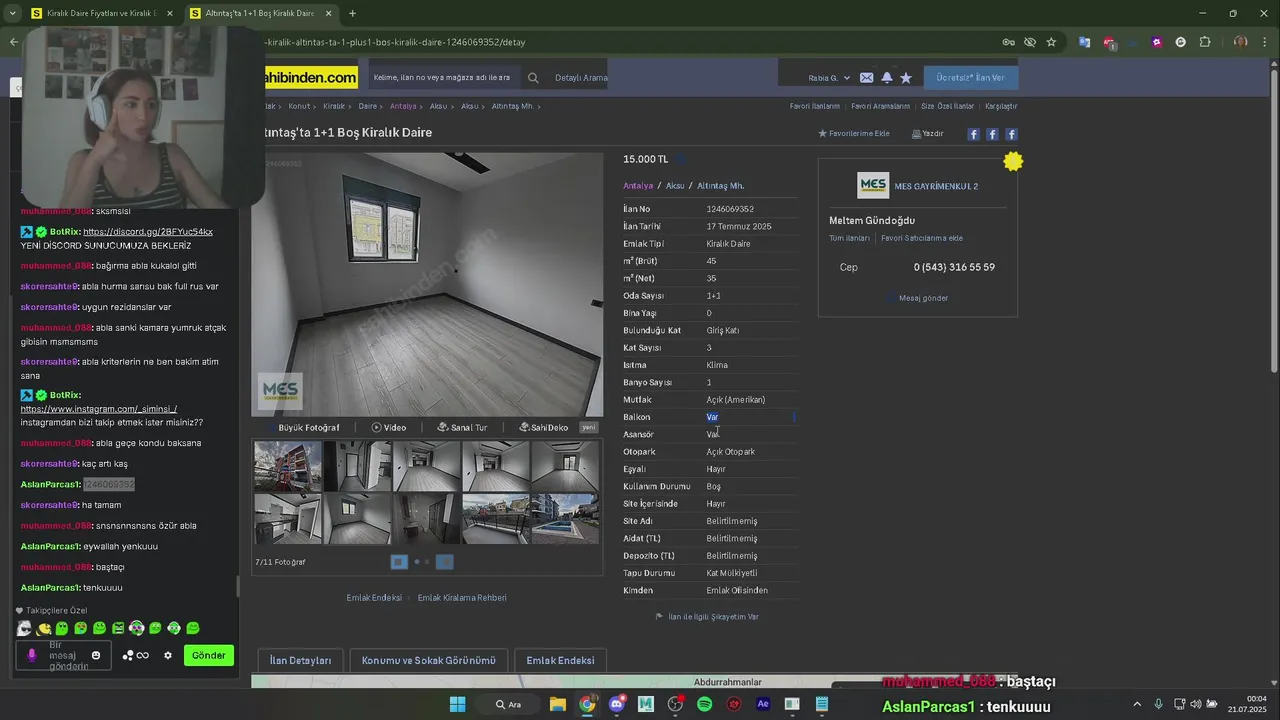The image size is (1280, 720).
Task: Open the emoji picker in chat input
Action: (x=96, y=655)
